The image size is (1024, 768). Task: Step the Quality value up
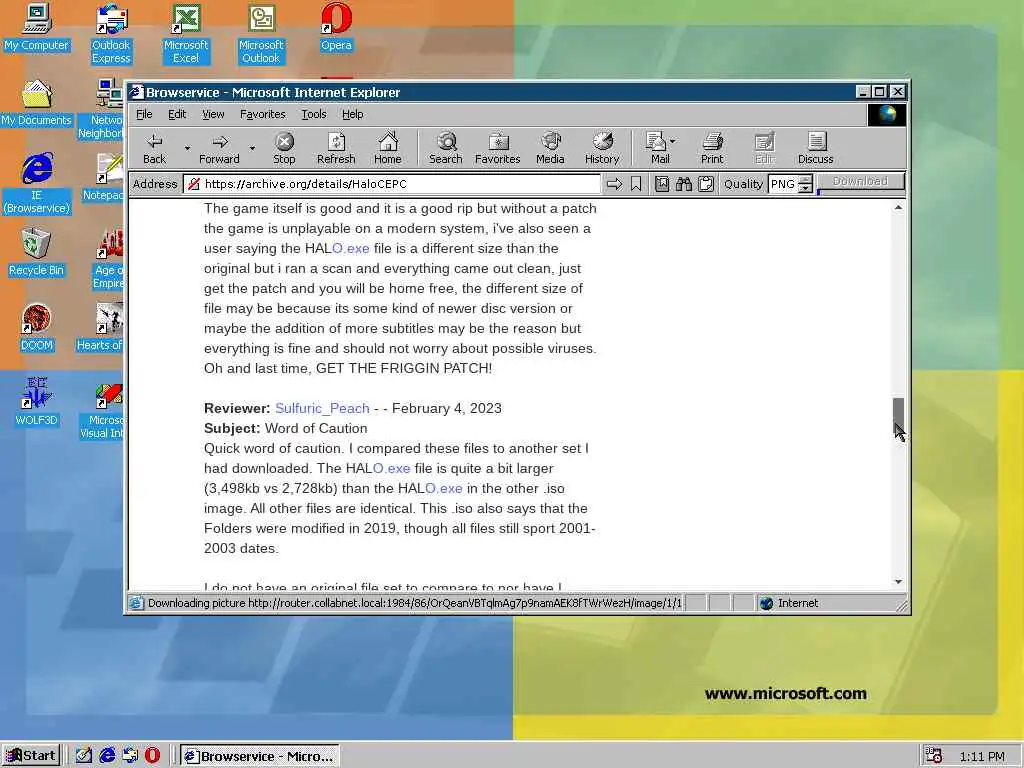coord(807,180)
